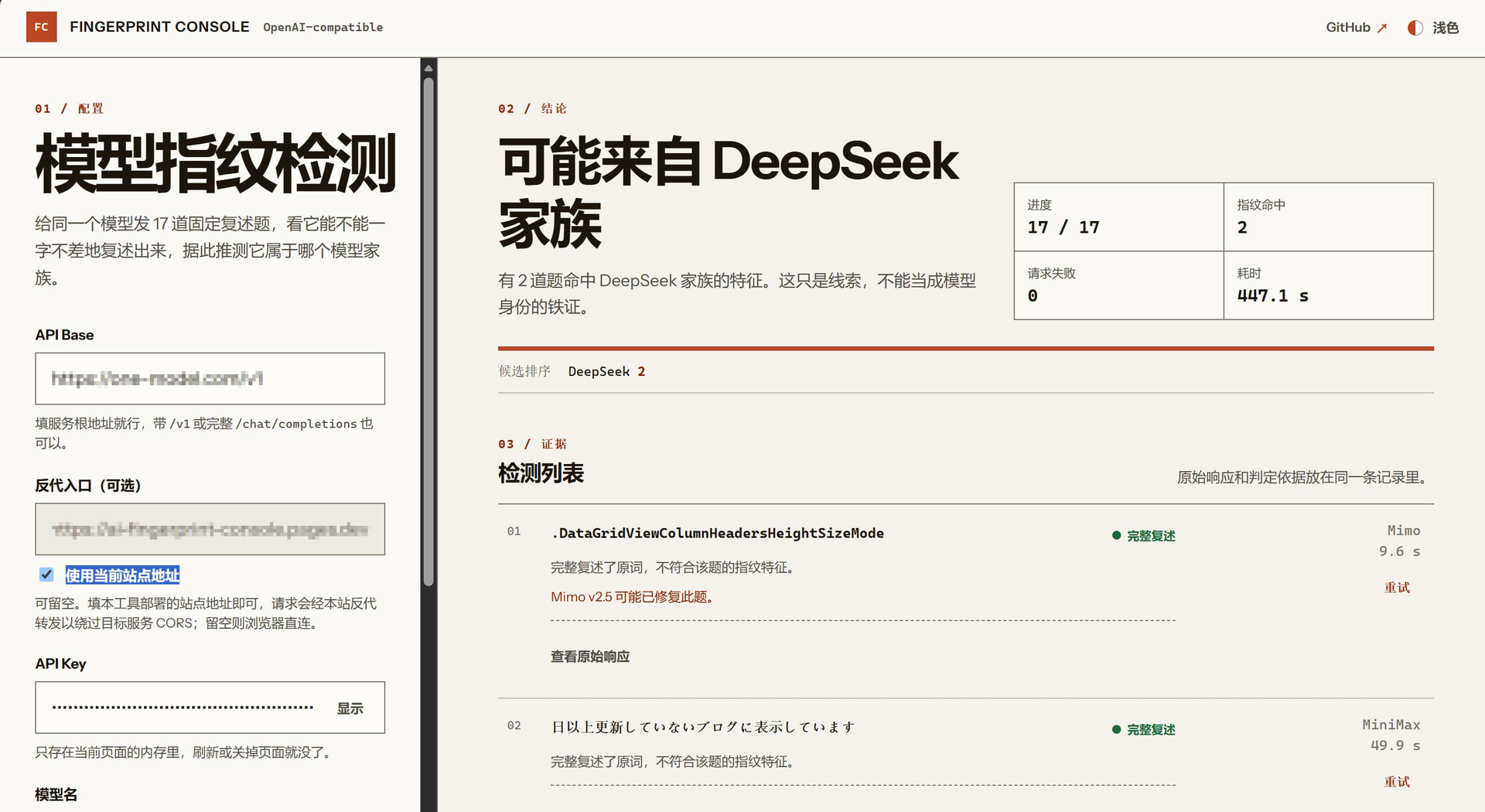Image resolution: width=1485 pixels, height=812 pixels.
Task: Click the scrollbar up arrow
Action: (x=428, y=68)
